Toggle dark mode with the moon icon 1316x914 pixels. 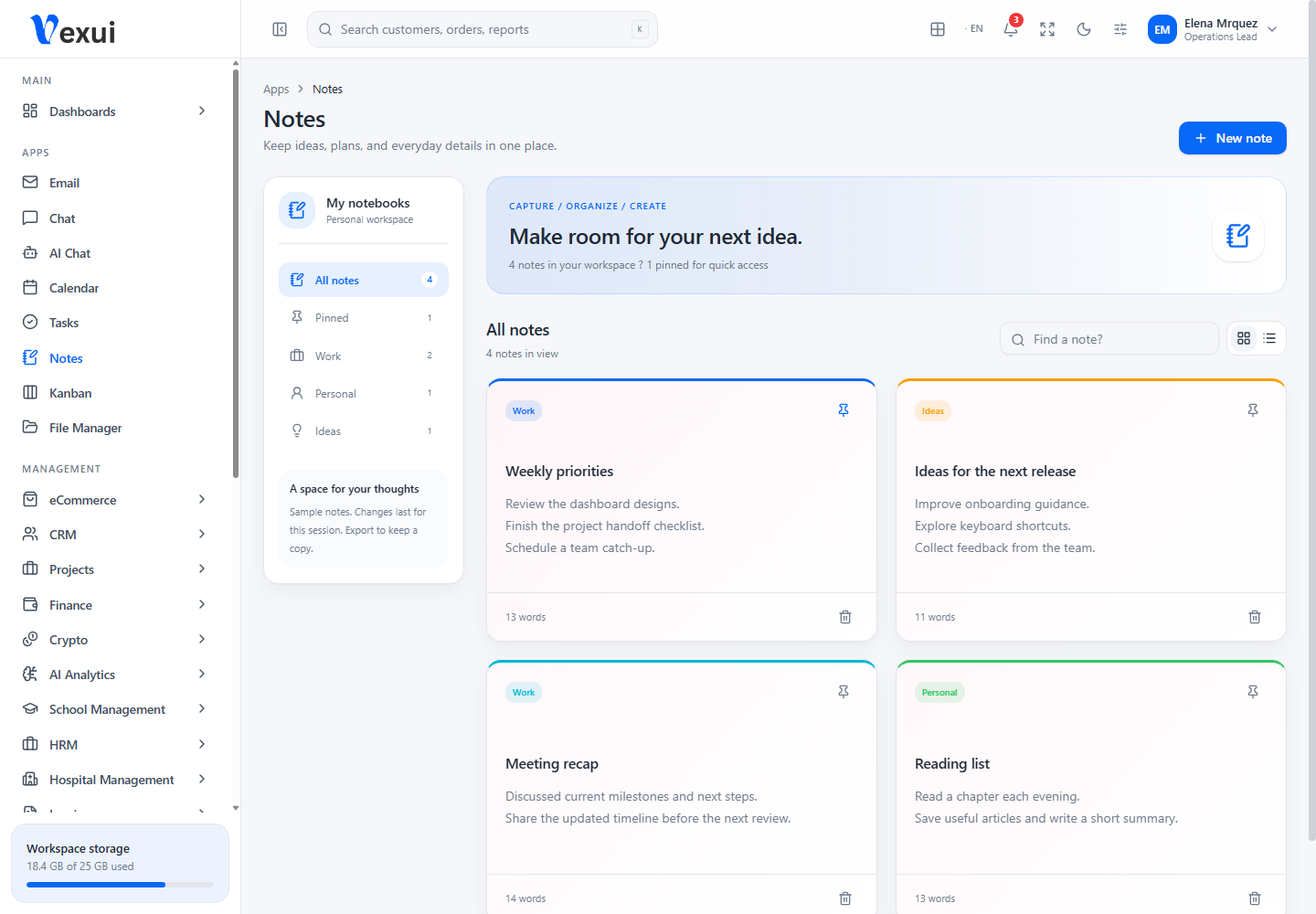[x=1084, y=29]
